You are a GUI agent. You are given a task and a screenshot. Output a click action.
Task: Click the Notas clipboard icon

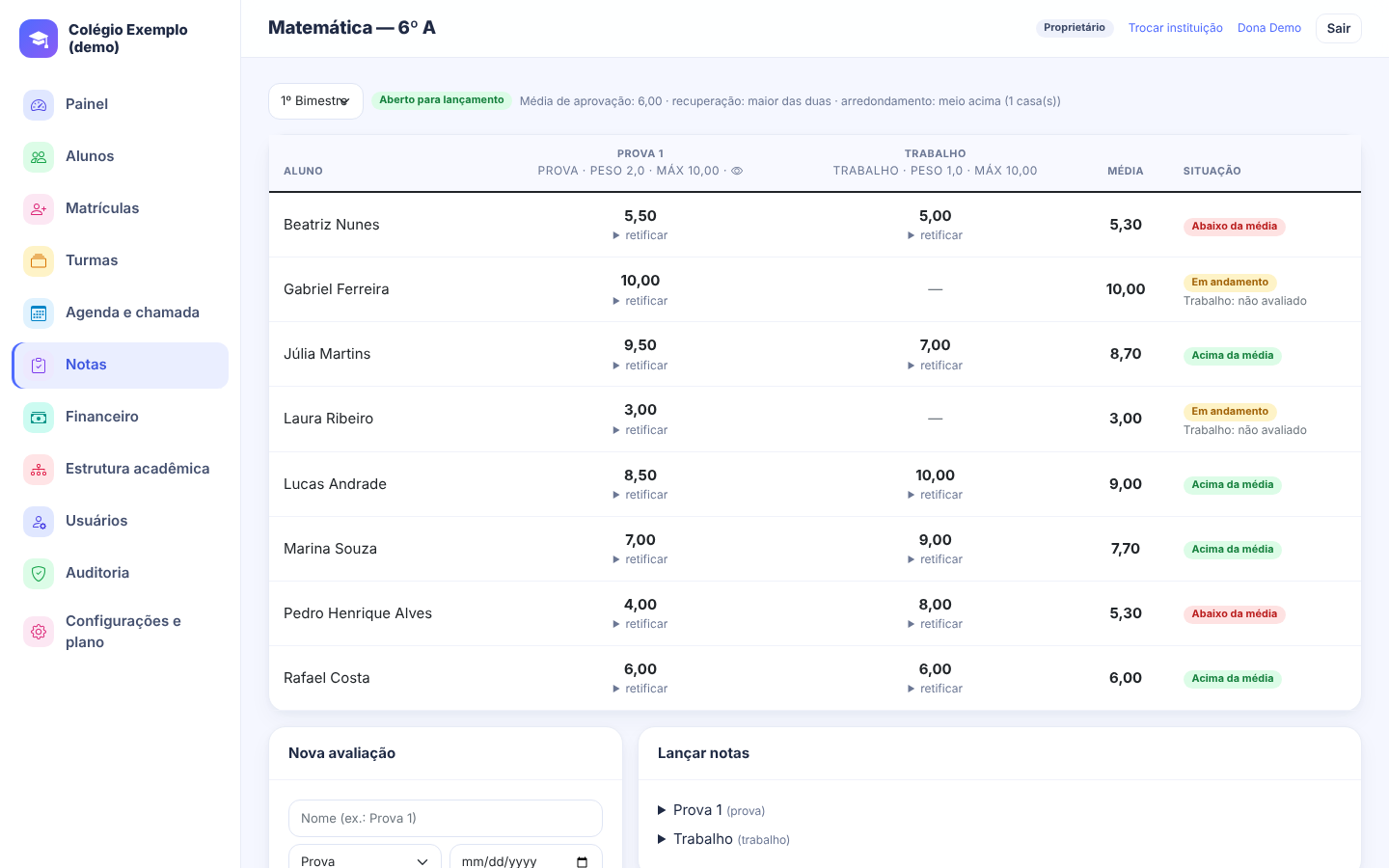[x=39, y=365]
